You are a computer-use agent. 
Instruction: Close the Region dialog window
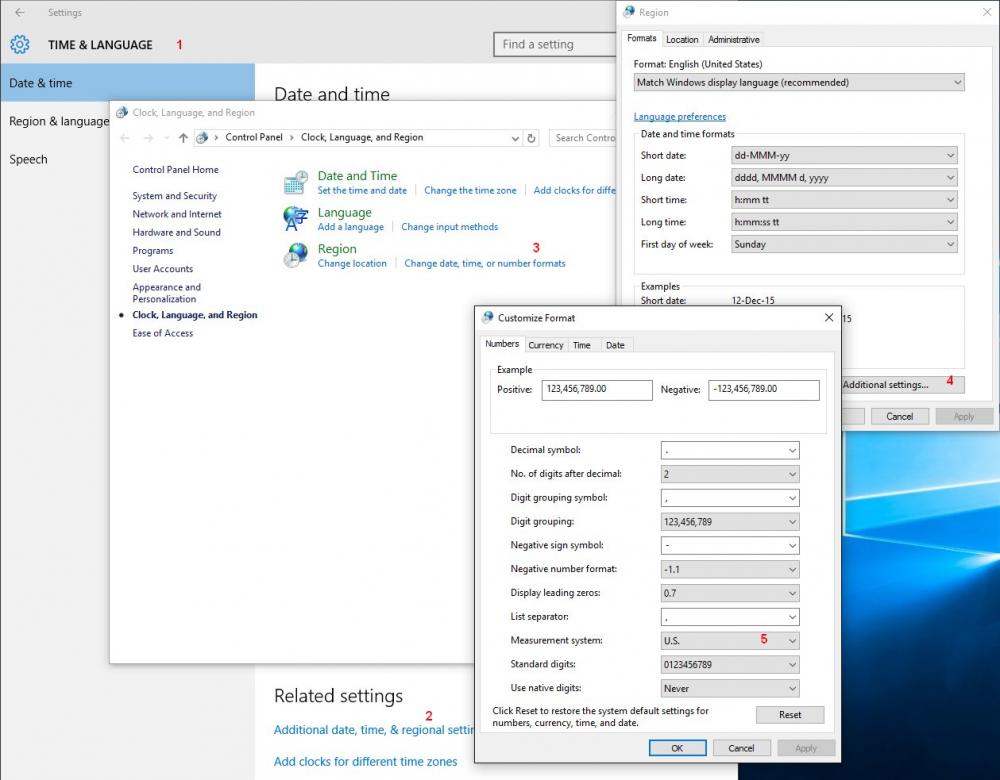click(x=987, y=12)
